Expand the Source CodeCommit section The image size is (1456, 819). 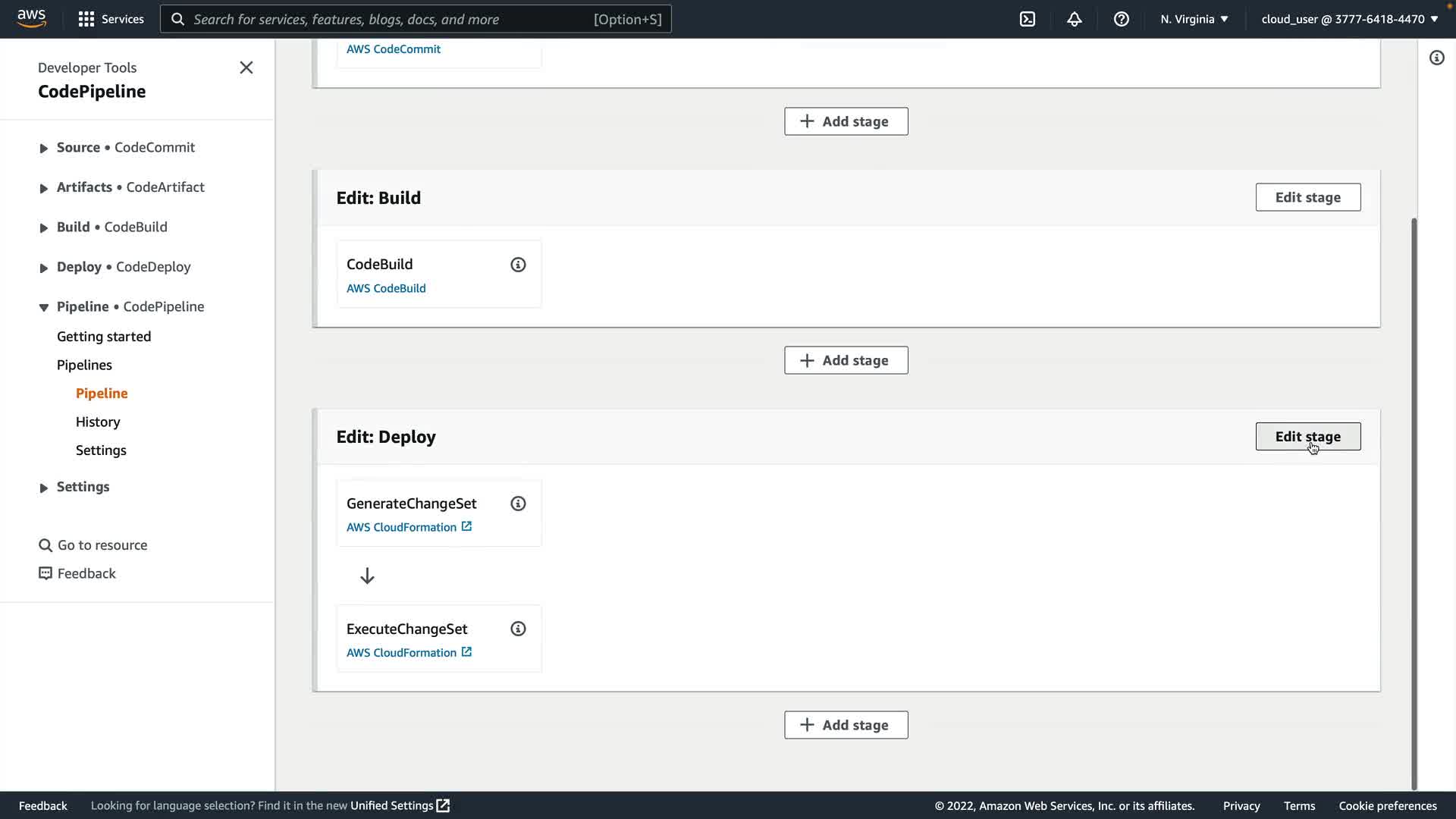pyautogui.click(x=44, y=148)
